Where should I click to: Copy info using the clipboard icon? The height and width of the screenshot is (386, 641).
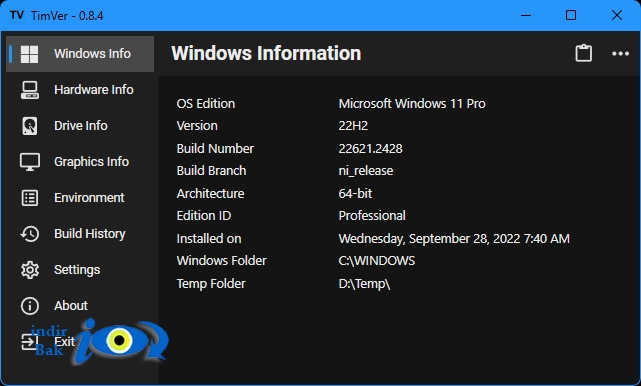pos(583,53)
